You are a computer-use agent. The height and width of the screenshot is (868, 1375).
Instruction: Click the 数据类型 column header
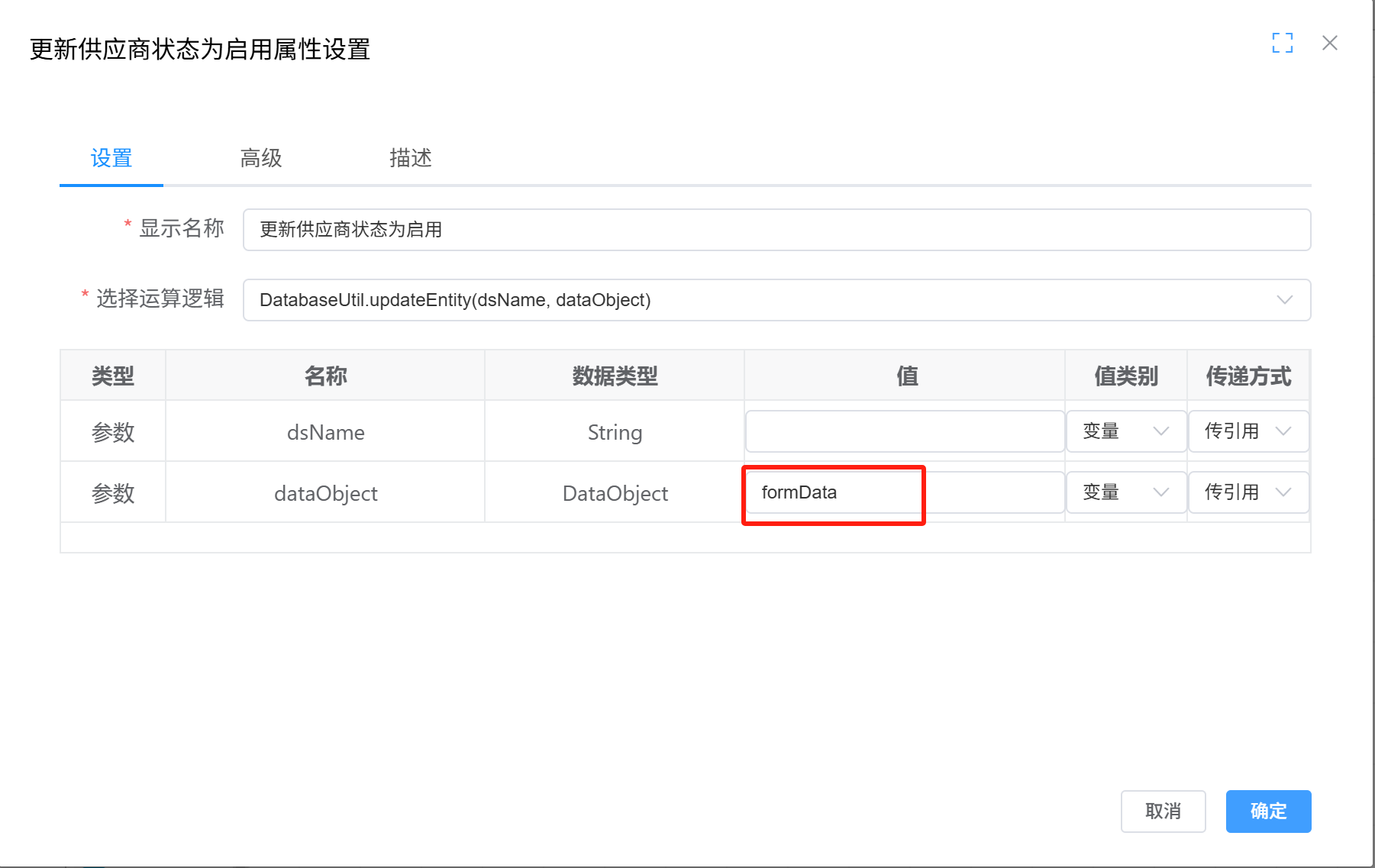[x=614, y=376]
